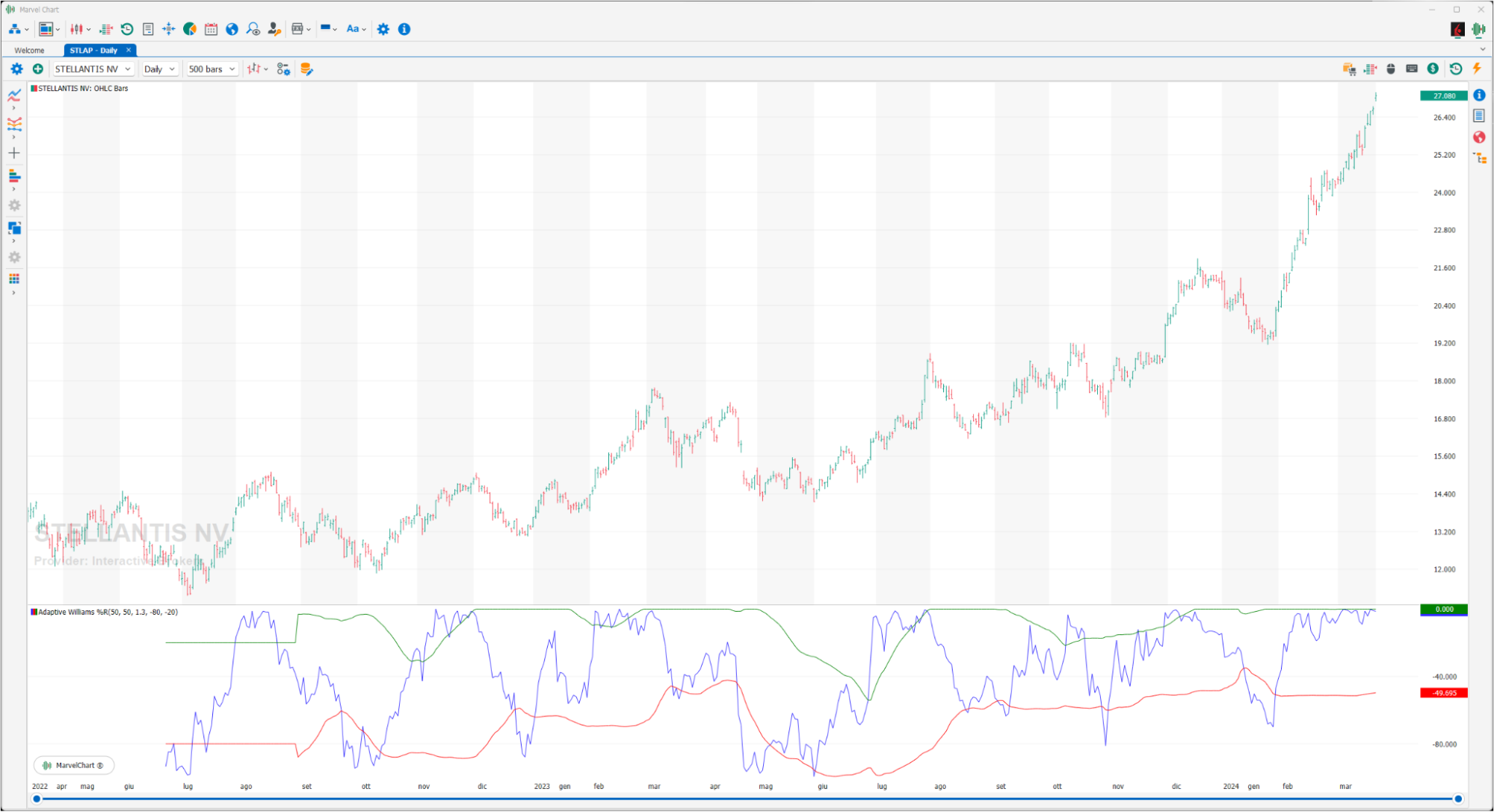Click the green waveform icon at top right

point(1478,29)
